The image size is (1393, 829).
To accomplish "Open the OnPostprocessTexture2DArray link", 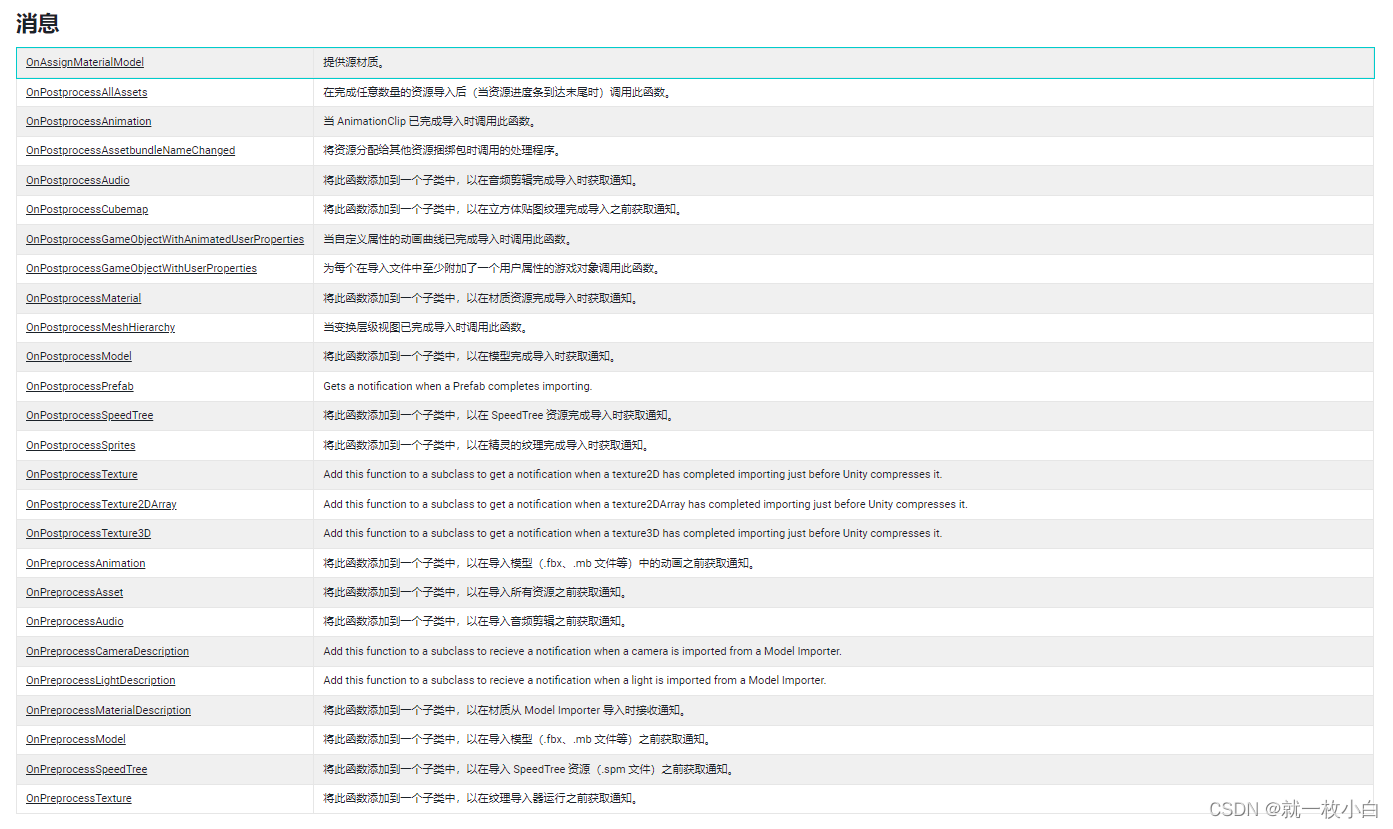I will 101,504.
